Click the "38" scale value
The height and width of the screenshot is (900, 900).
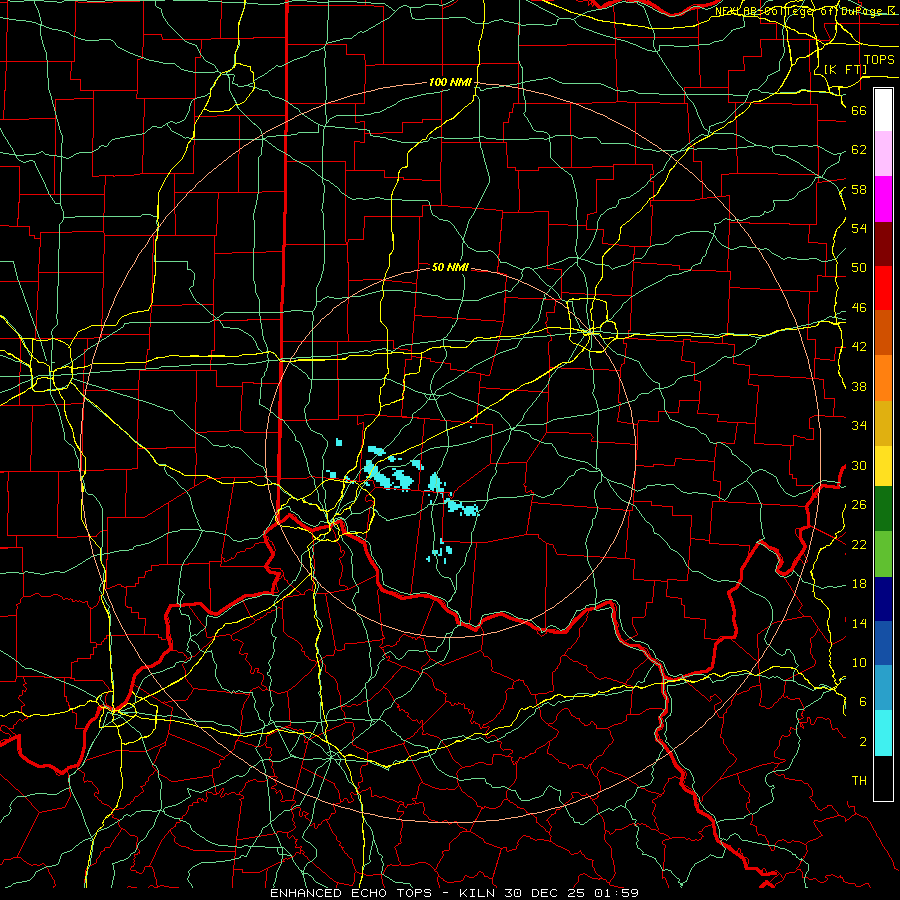[x=859, y=386]
